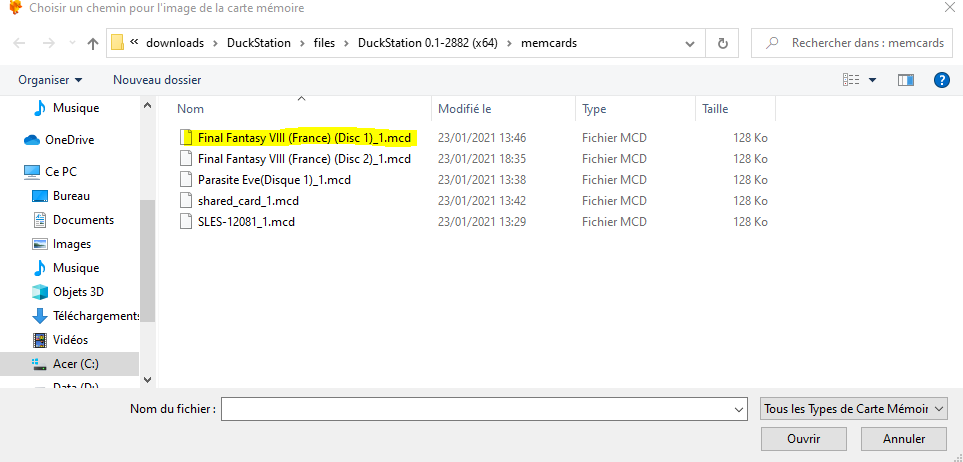Toggle the preview pane icon
The width and height of the screenshot is (963, 462).
click(x=906, y=79)
